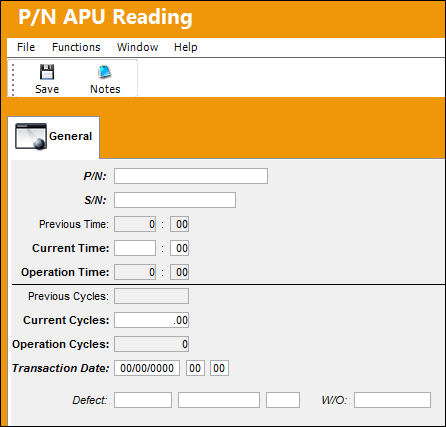Viewport: 446px width, 427px height.
Task: Click the Previous Time: label
Action: [74, 224]
